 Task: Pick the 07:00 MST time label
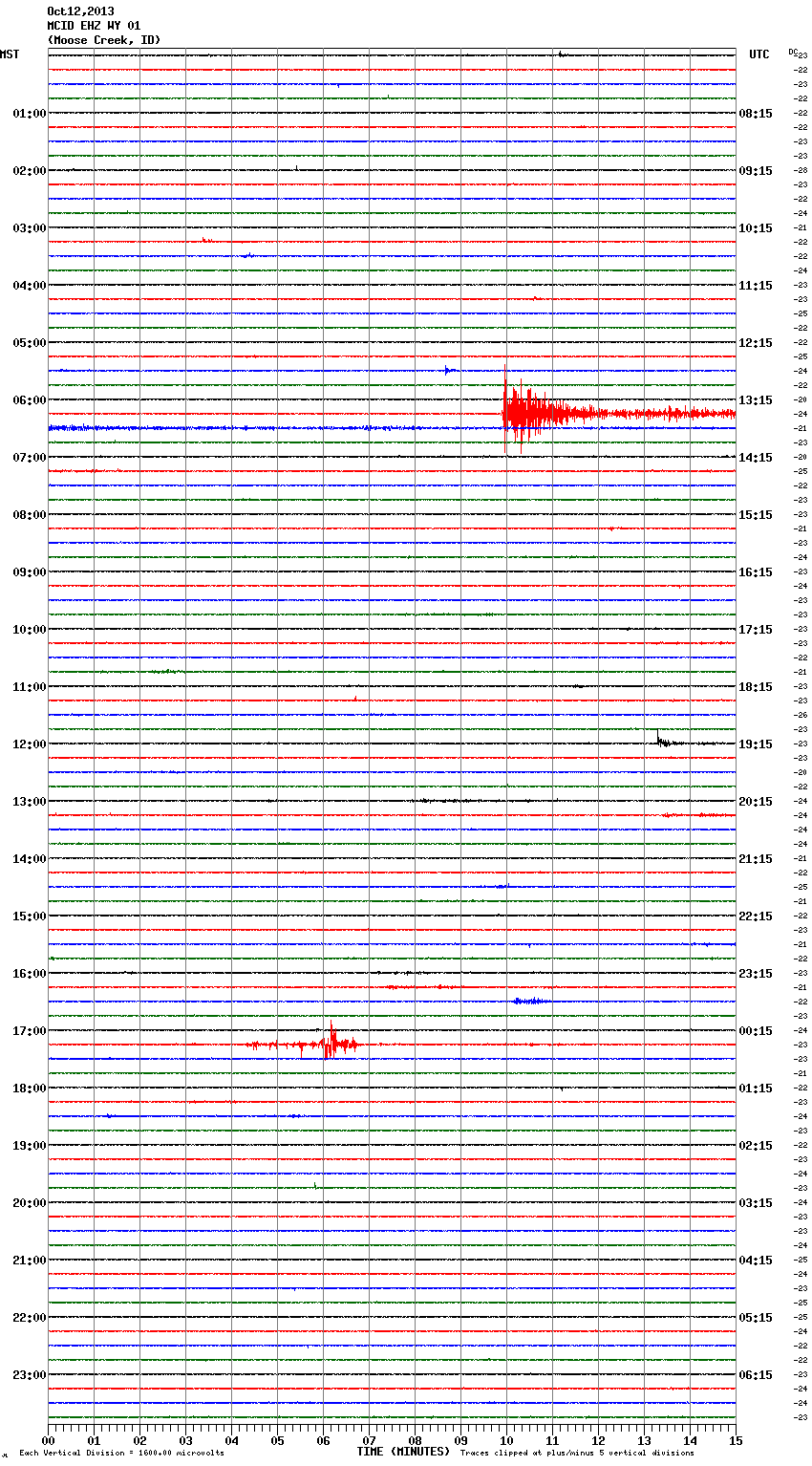[x=30, y=458]
